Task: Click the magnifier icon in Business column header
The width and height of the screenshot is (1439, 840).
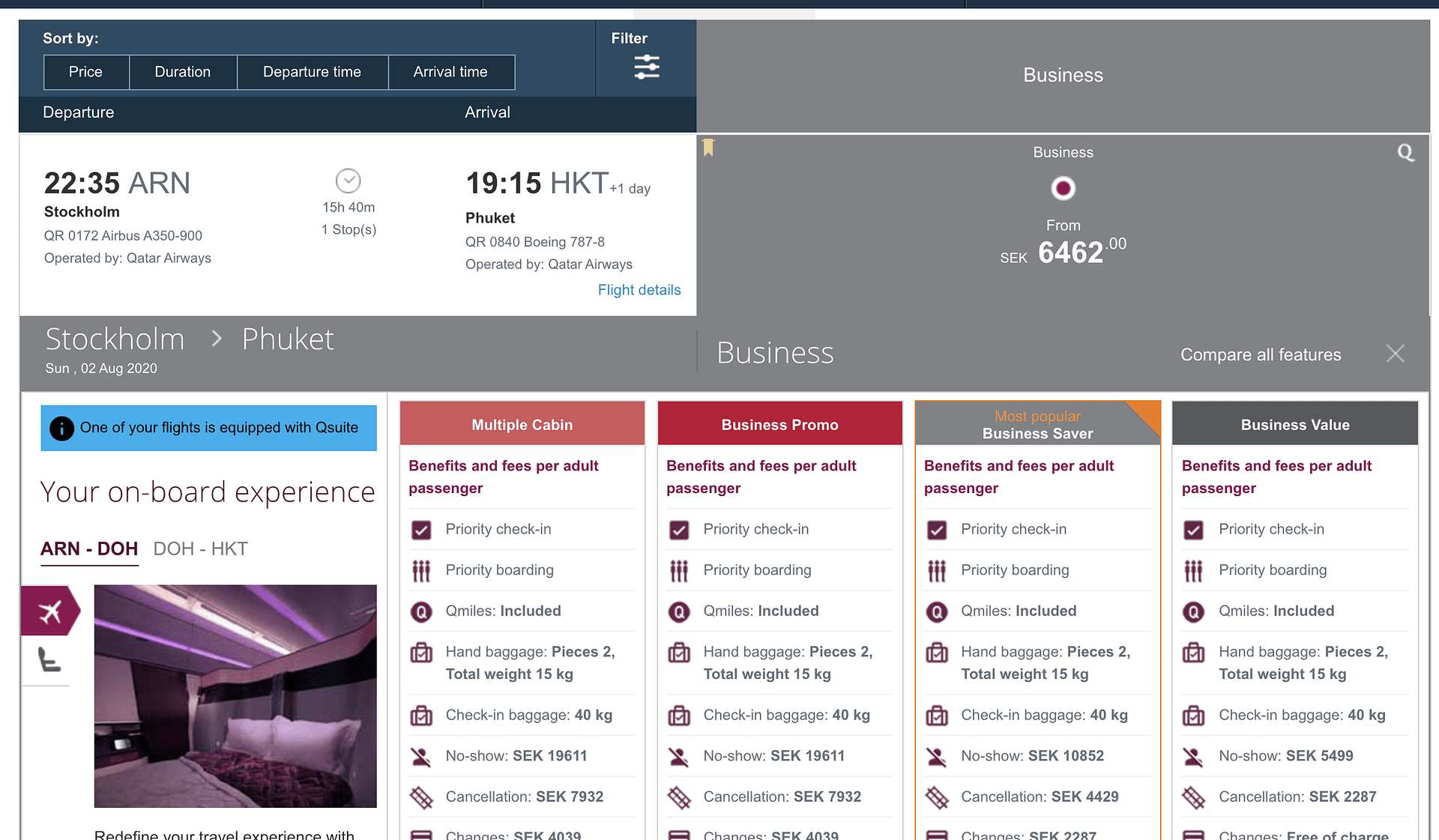Action: pos(1406,152)
